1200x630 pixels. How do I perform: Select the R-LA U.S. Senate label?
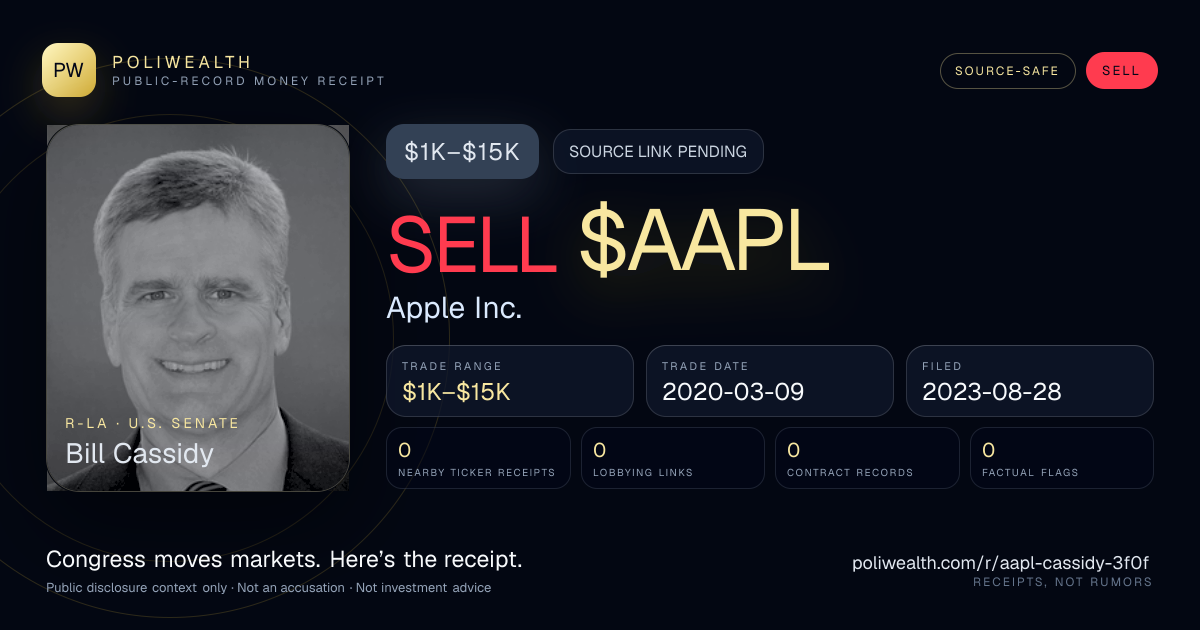[x=152, y=423]
